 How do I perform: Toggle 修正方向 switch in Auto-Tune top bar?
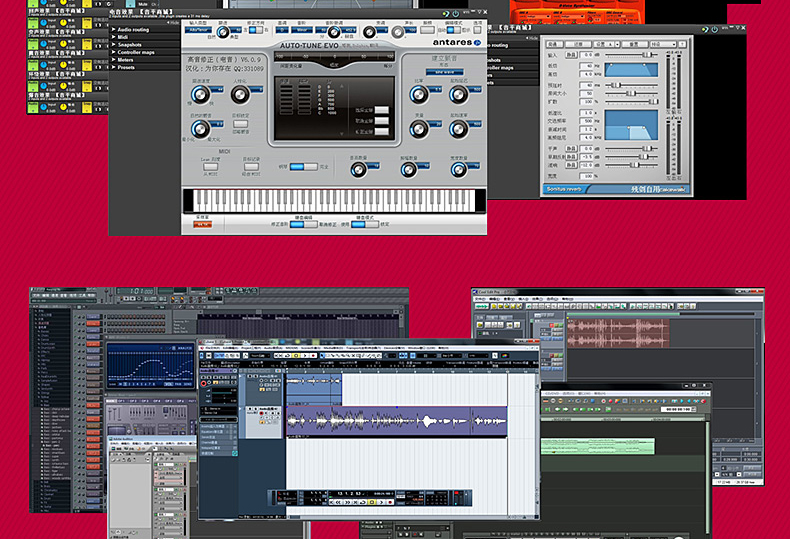(255, 30)
